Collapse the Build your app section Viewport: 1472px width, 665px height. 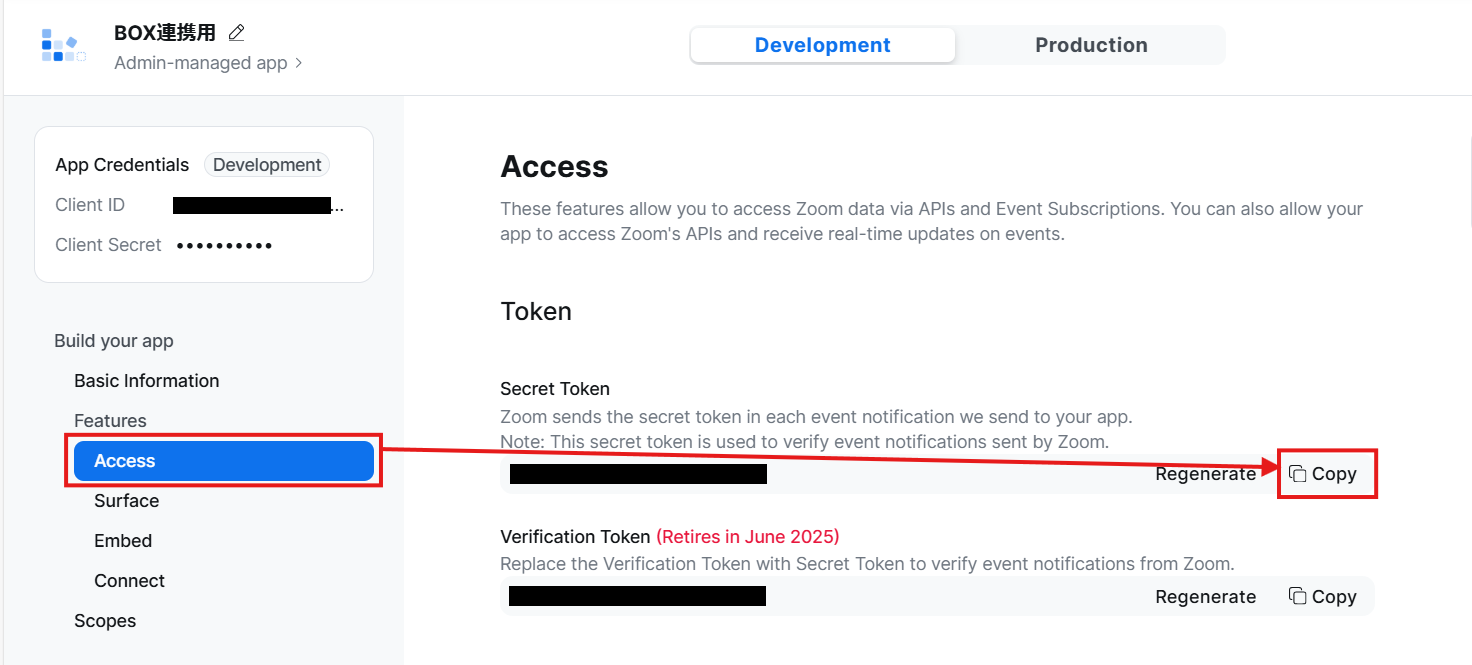point(114,341)
